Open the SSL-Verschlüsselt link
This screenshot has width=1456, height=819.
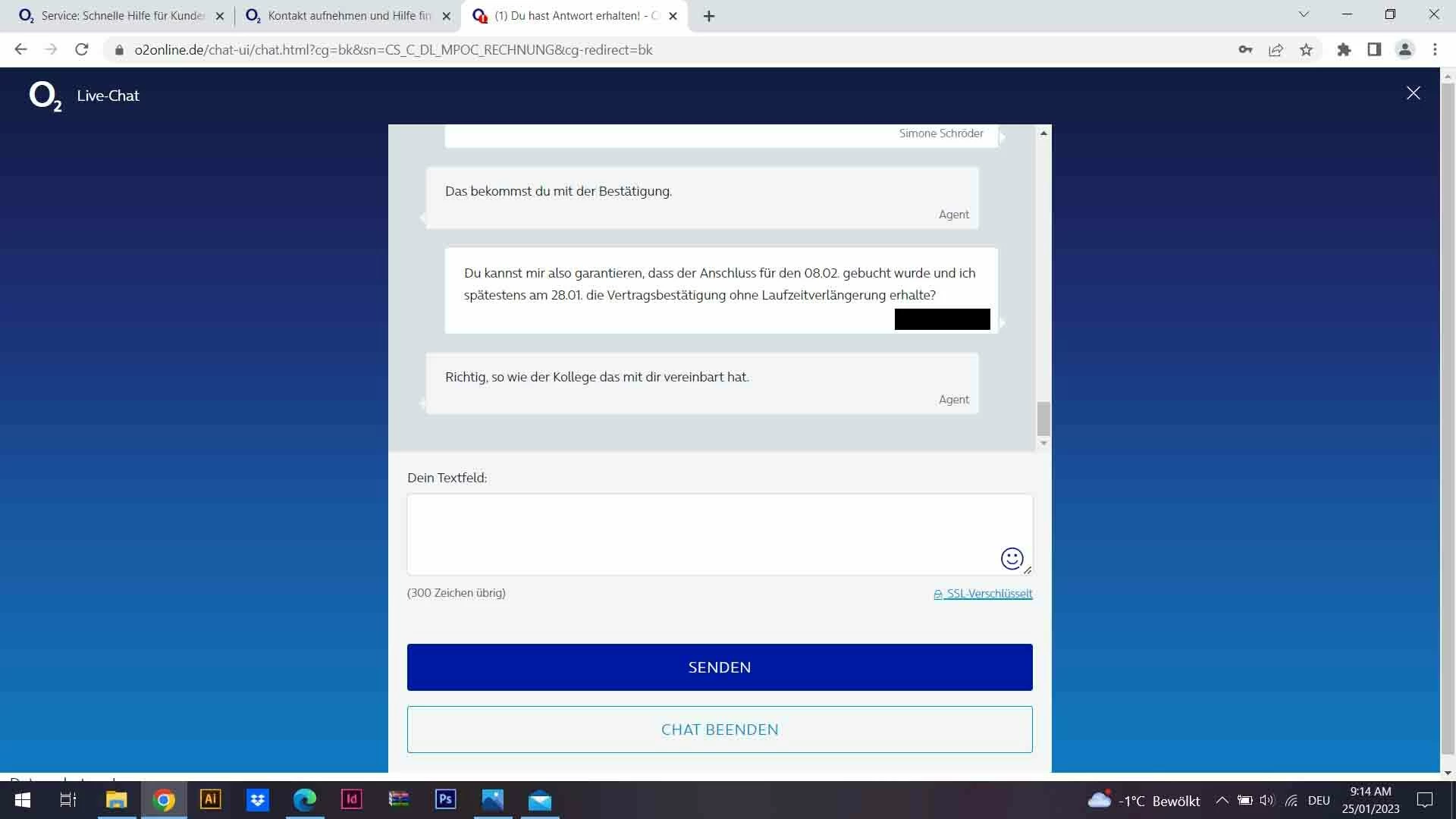(988, 594)
